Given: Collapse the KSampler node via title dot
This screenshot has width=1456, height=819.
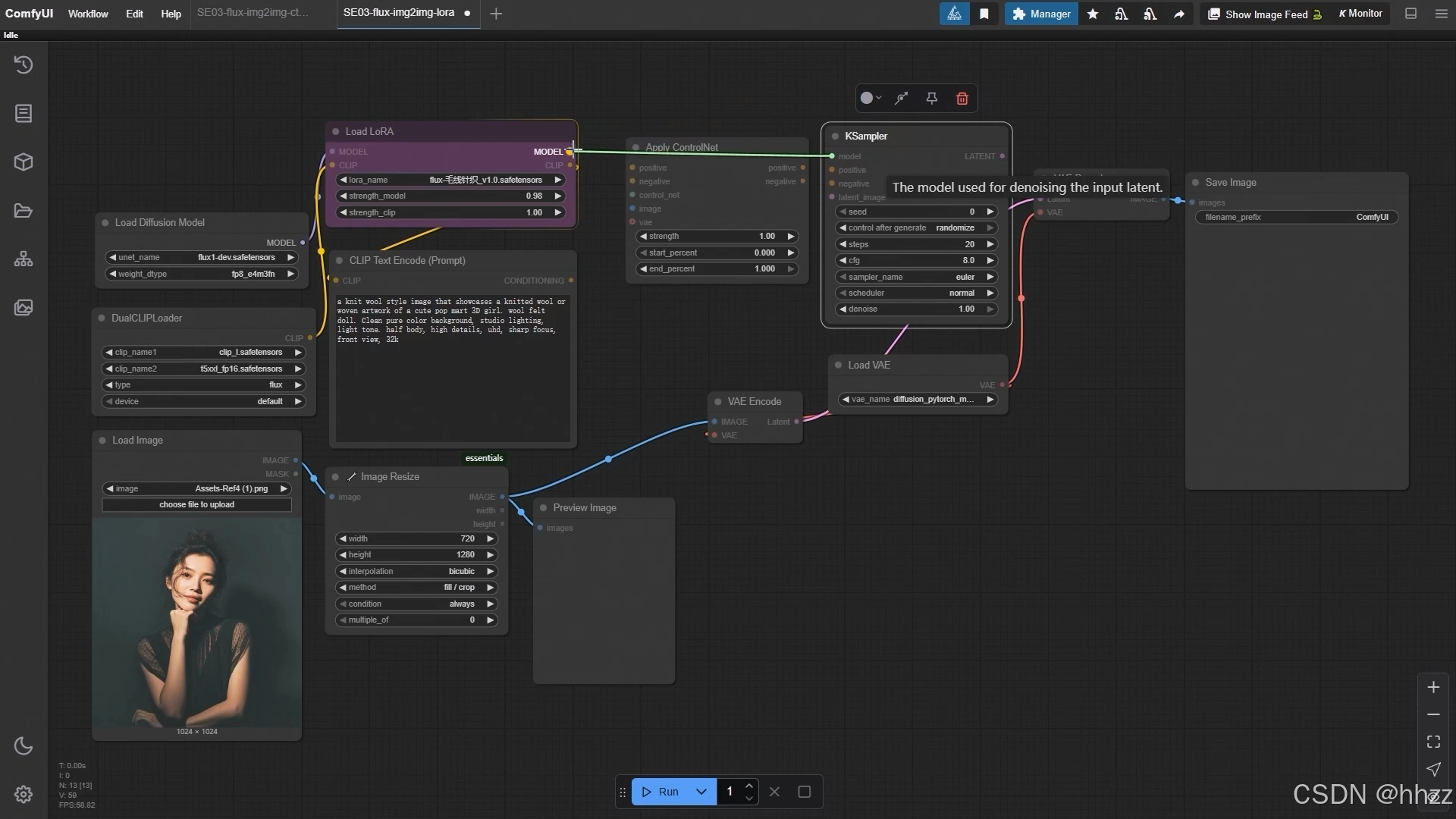Looking at the screenshot, I should point(835,136).
